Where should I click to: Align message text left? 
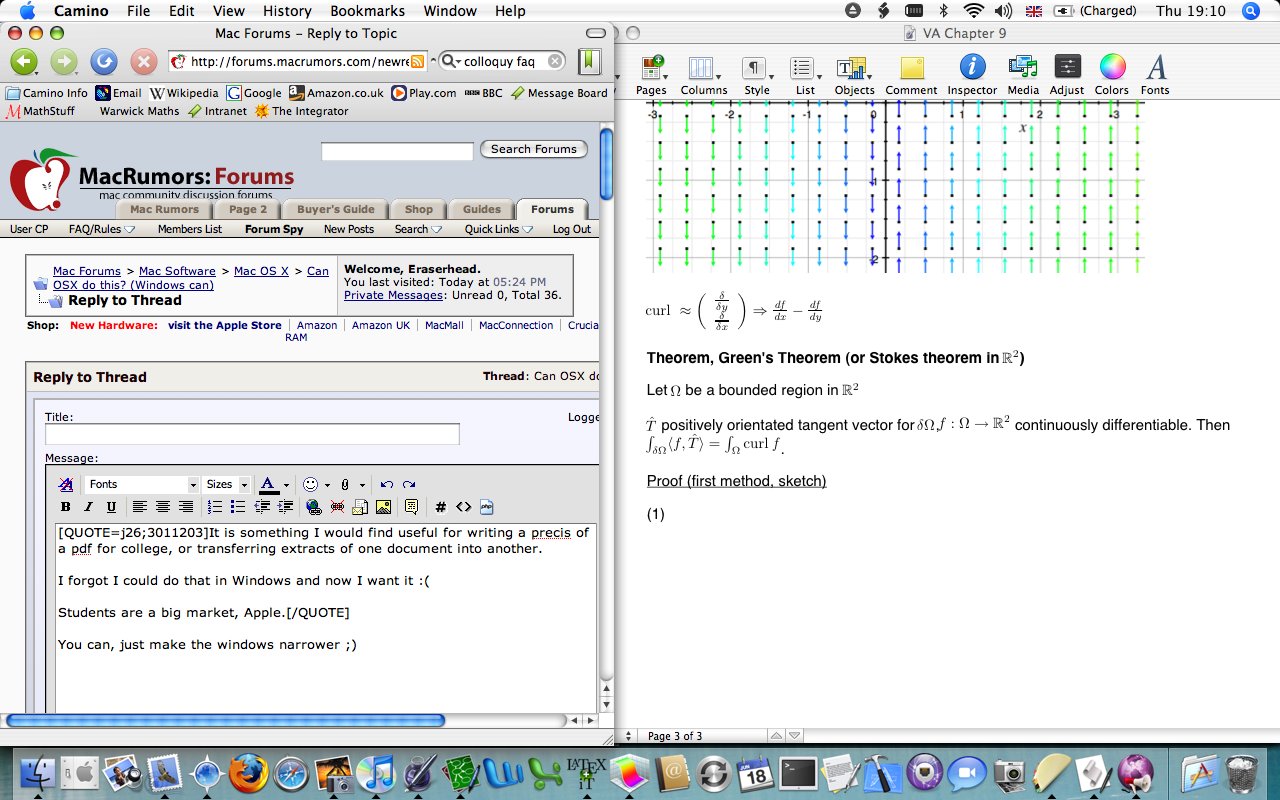click(x=140, y=507)
